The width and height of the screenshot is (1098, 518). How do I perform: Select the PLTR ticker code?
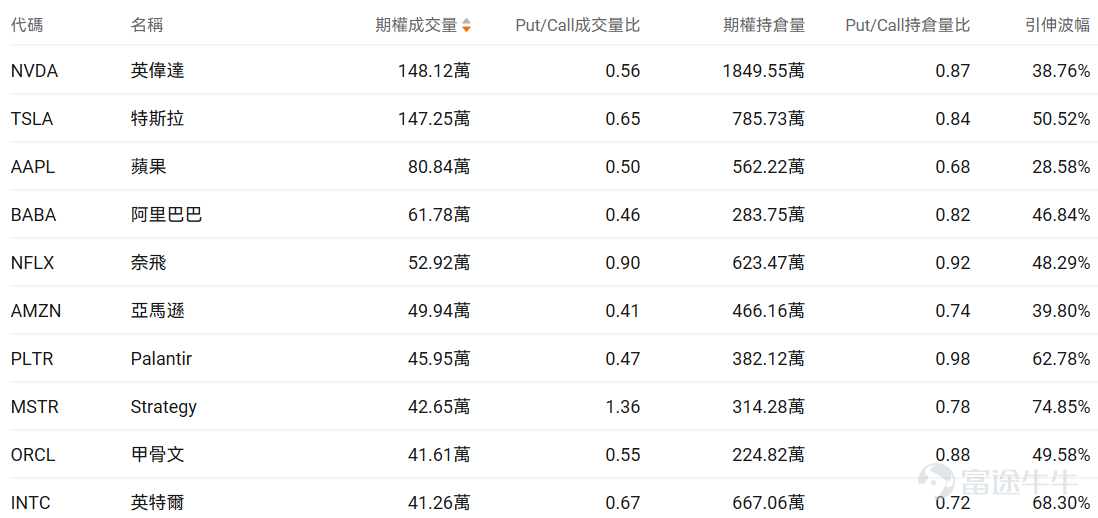(x=32, y=359)
